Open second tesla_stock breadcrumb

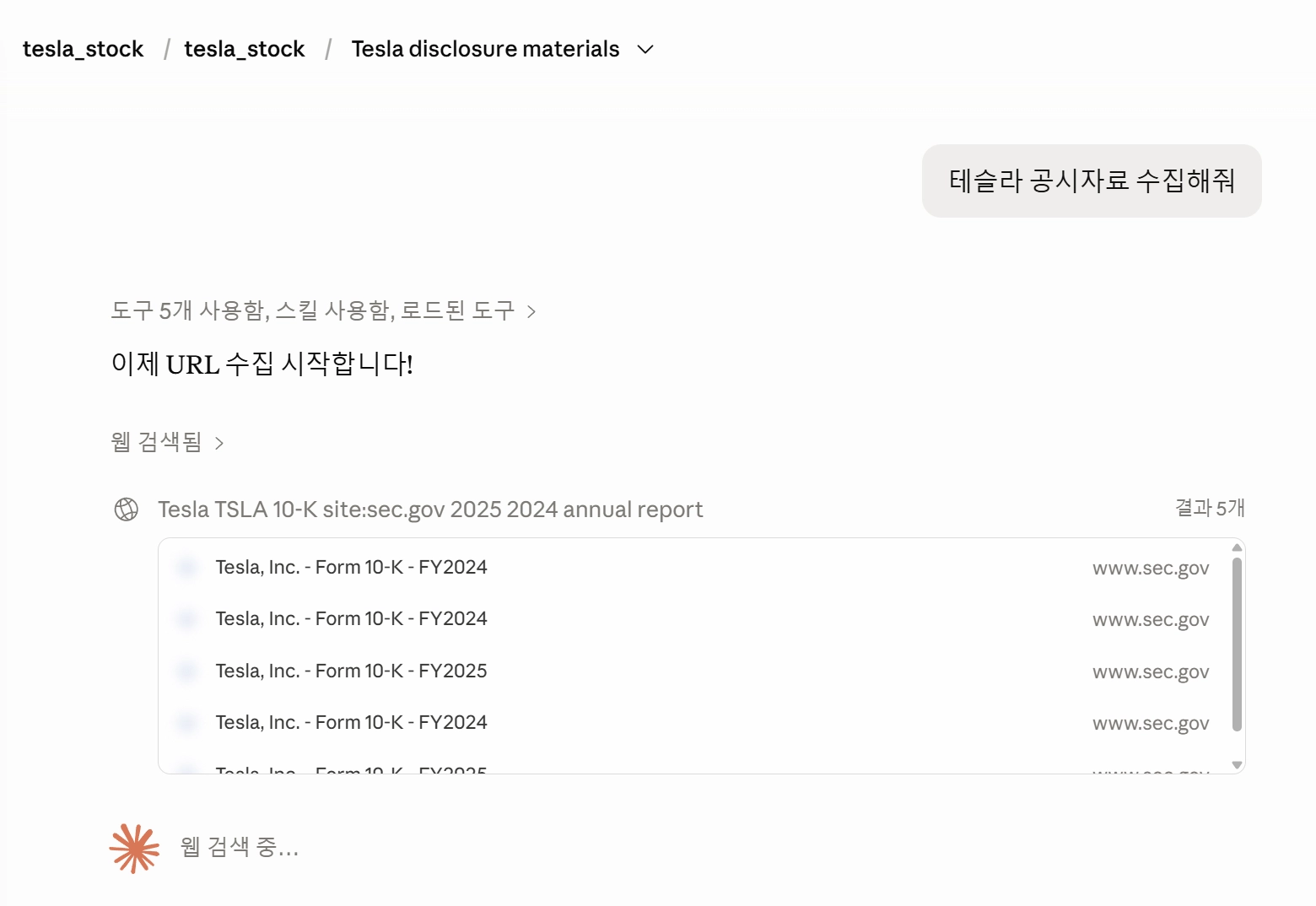[x=245, y=49]
